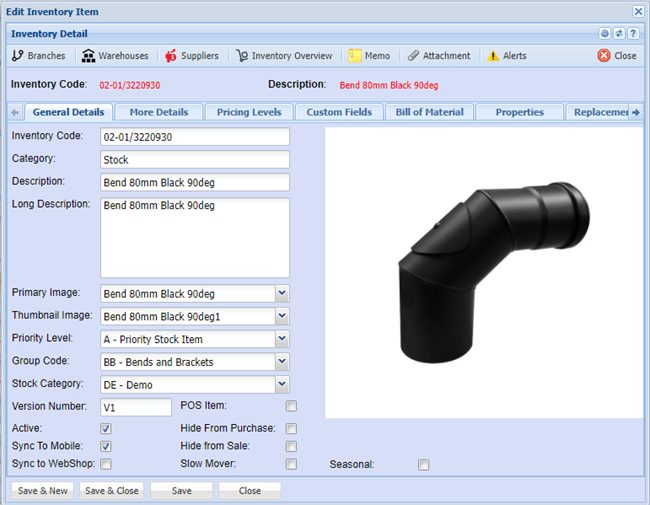Click the Version Number input field
The height and width of the screenshot is (505, 650).
pos(136,407)
